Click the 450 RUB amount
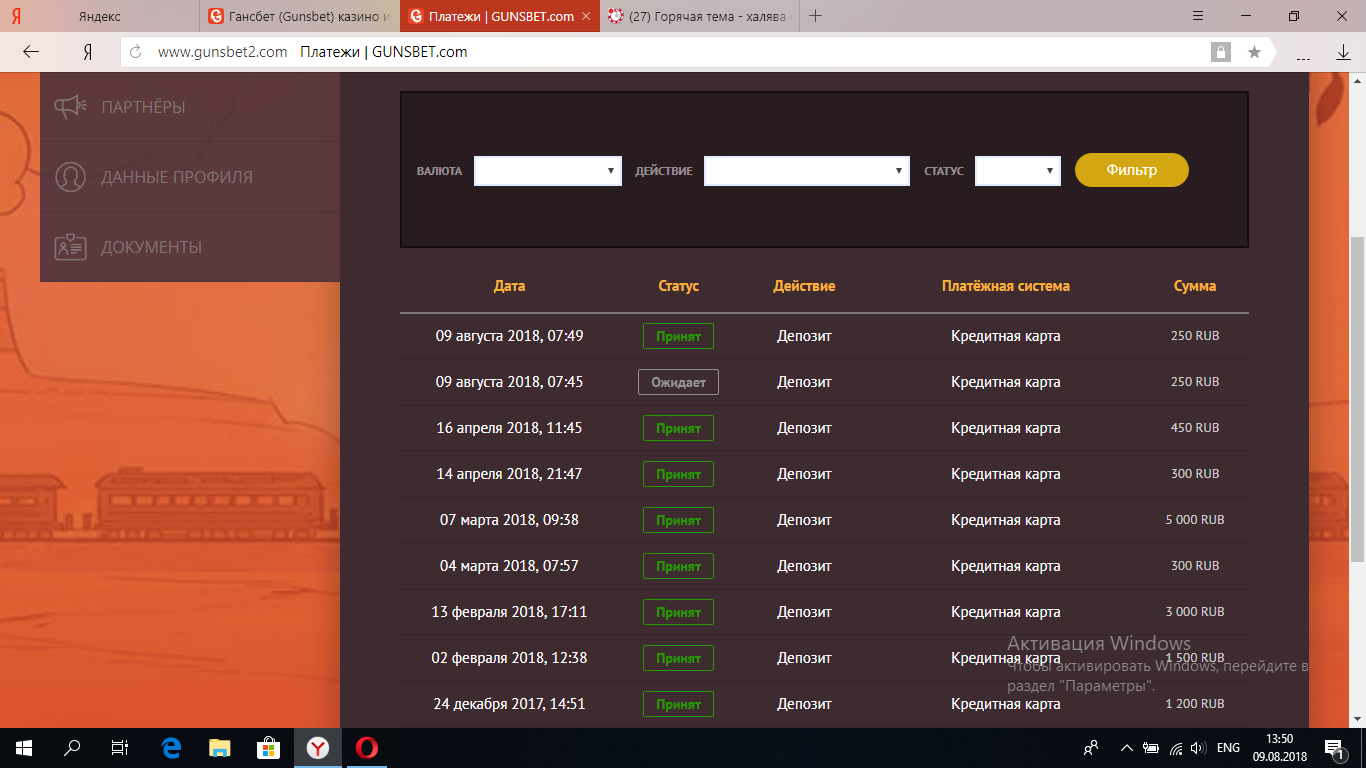 (x=1195, y=428)
